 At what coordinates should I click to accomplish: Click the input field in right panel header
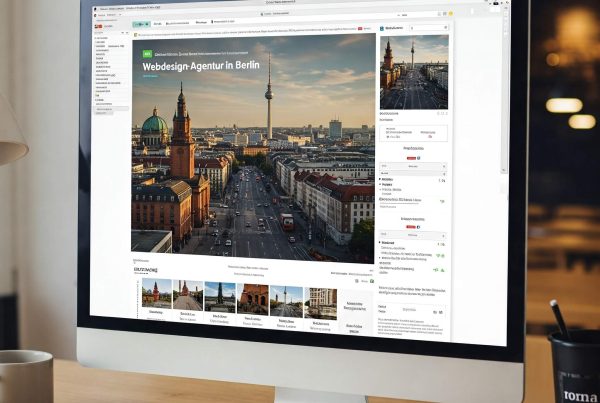point(429,28)
